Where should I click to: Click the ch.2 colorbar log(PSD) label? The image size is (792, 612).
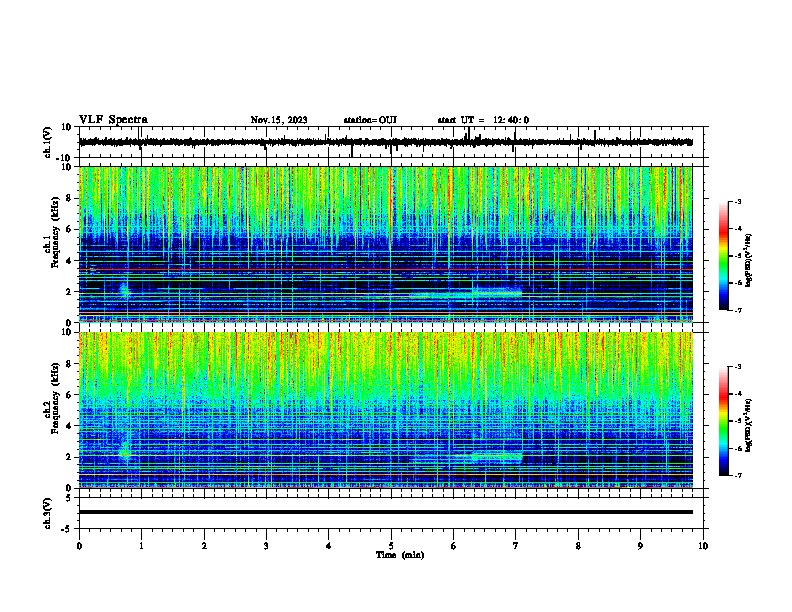748,425
